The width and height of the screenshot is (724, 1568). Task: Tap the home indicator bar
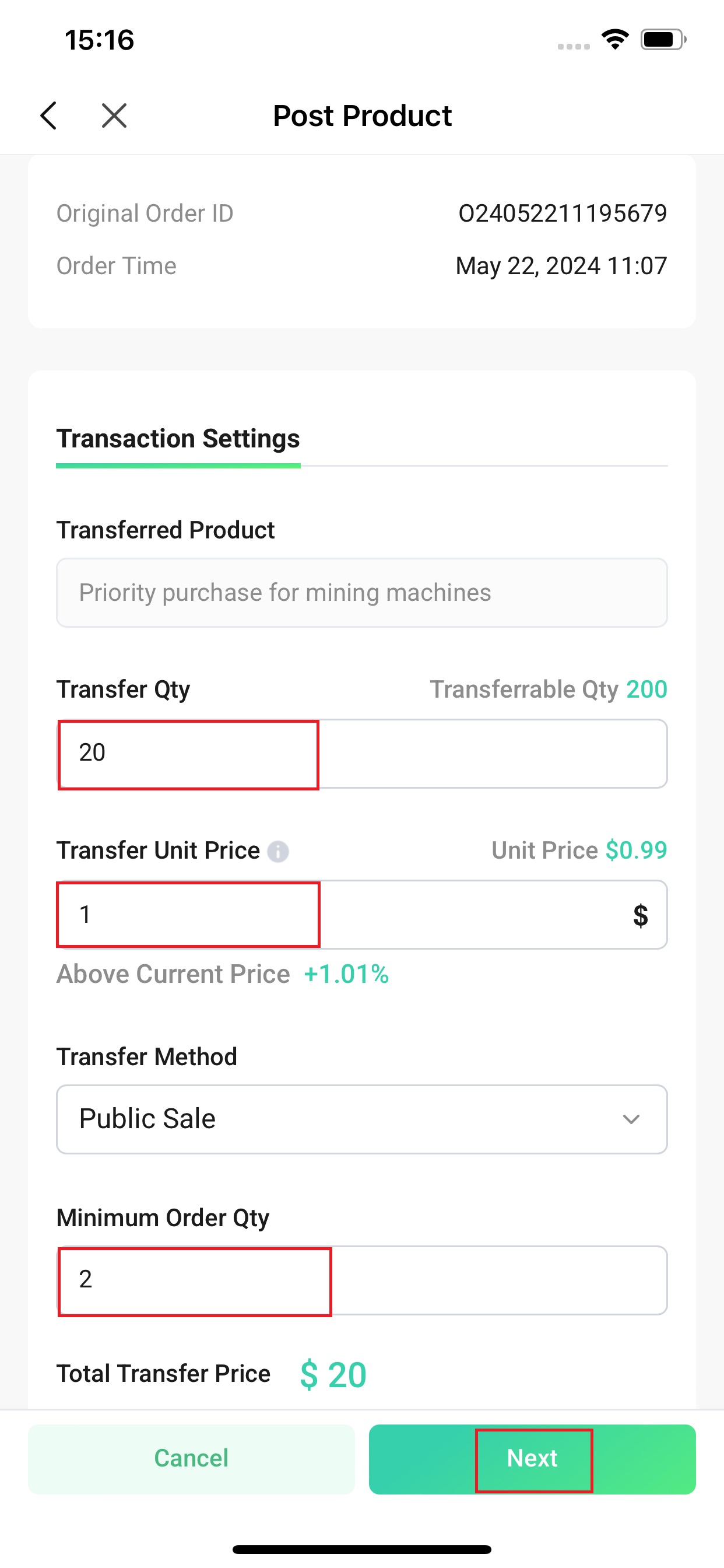pyautogui.click(x=362, y=1549)
